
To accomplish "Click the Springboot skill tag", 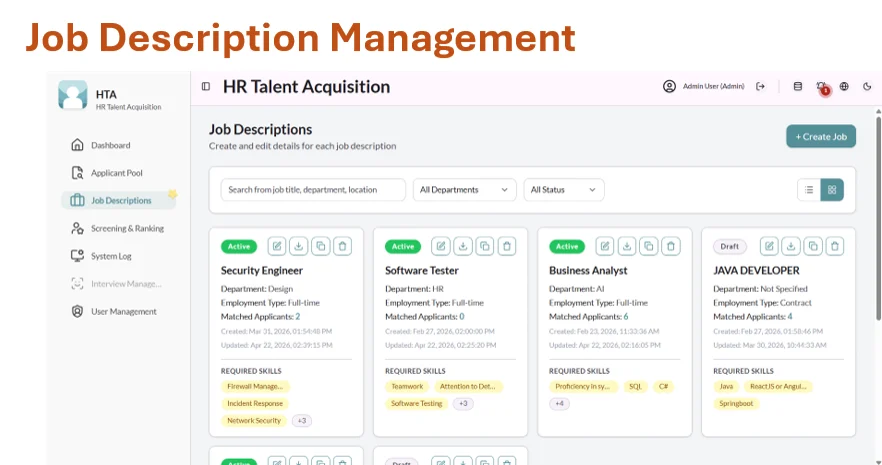I will tap(736, 404).
